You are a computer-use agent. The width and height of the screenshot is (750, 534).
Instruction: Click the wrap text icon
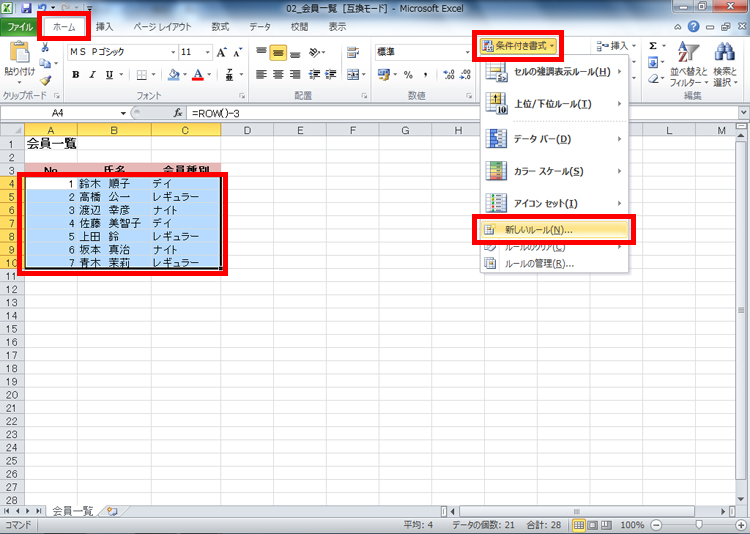point(353,52)
